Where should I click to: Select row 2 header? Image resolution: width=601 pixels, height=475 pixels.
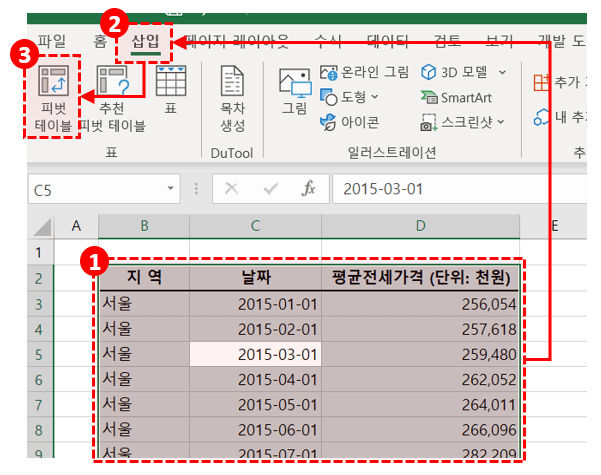pyautogui.click(x=39, y=278)
